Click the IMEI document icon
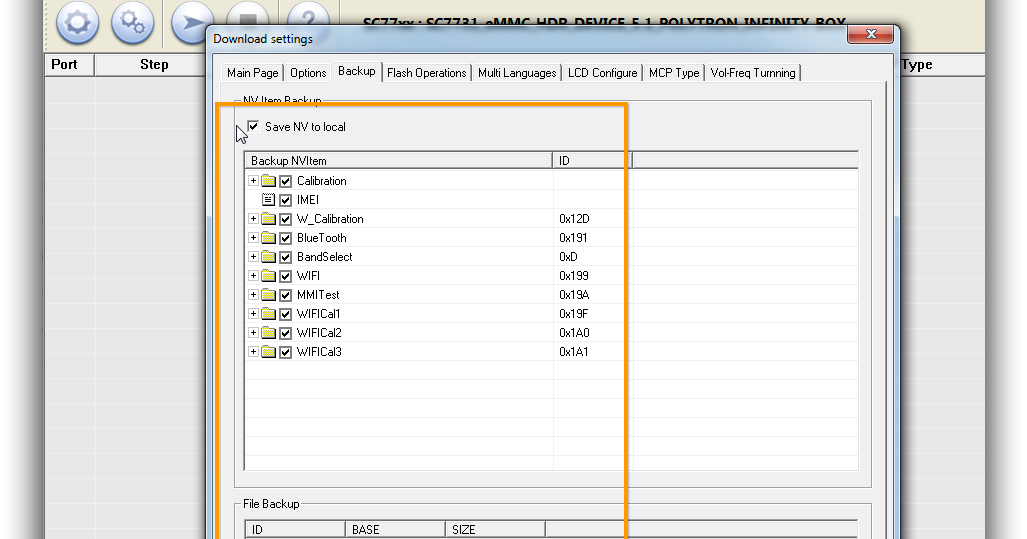Viewport: 1027px width, 539px height. (x=269, y=200)
